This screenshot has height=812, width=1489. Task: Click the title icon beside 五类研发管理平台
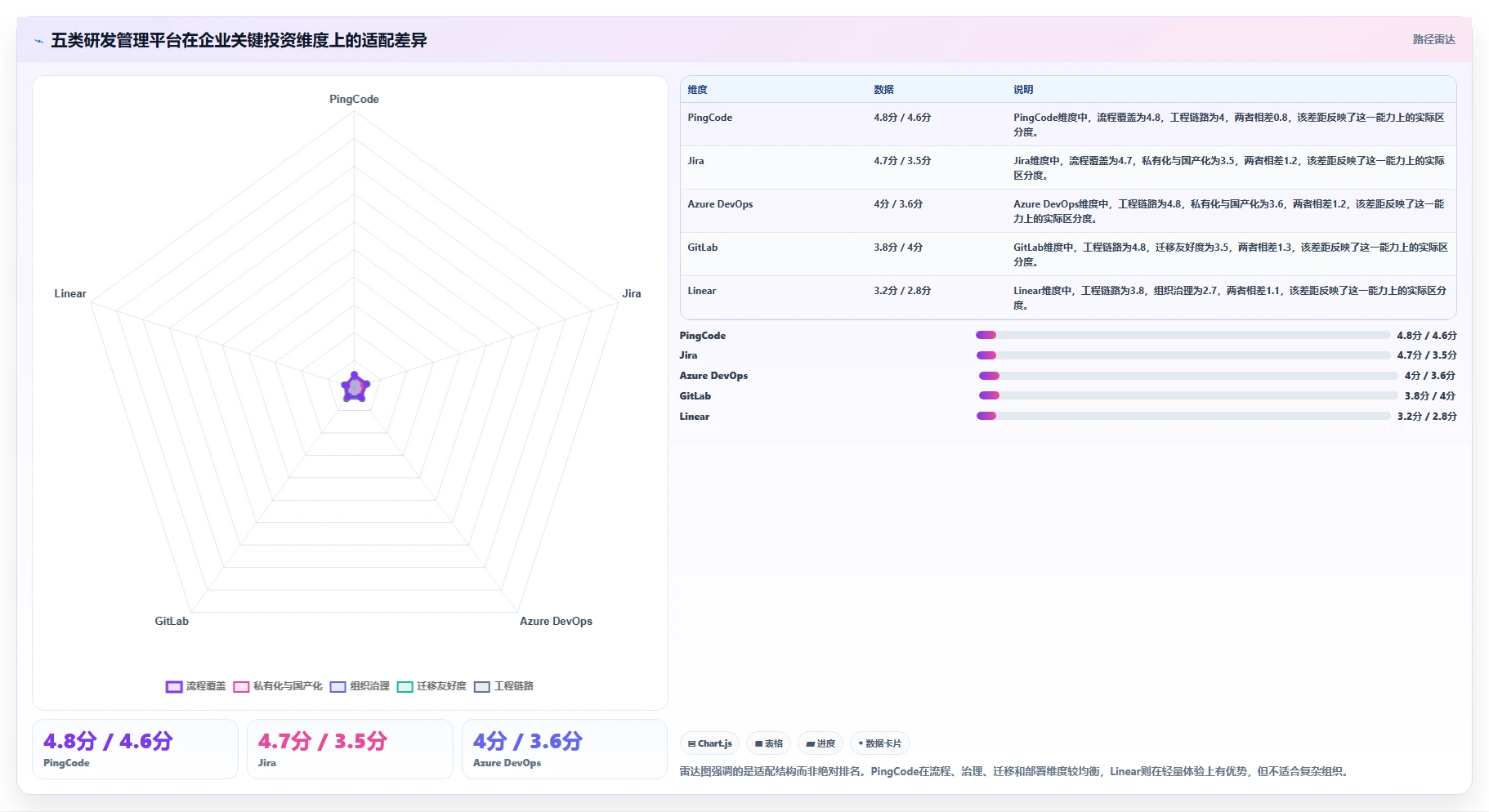38,41
